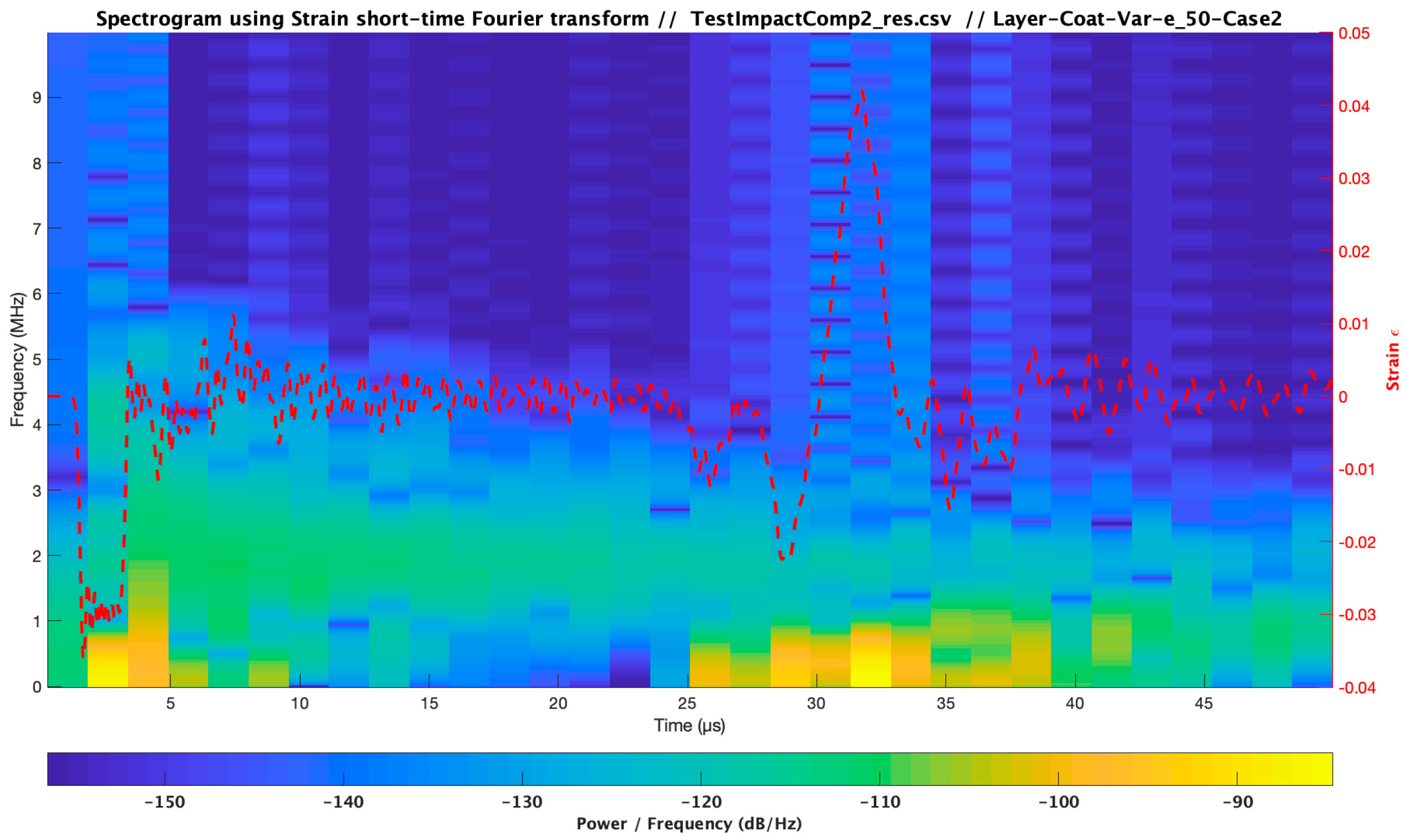Click the Time (µs) x-axis label
The image size is (1406, 840).
[x=689, y=725]
